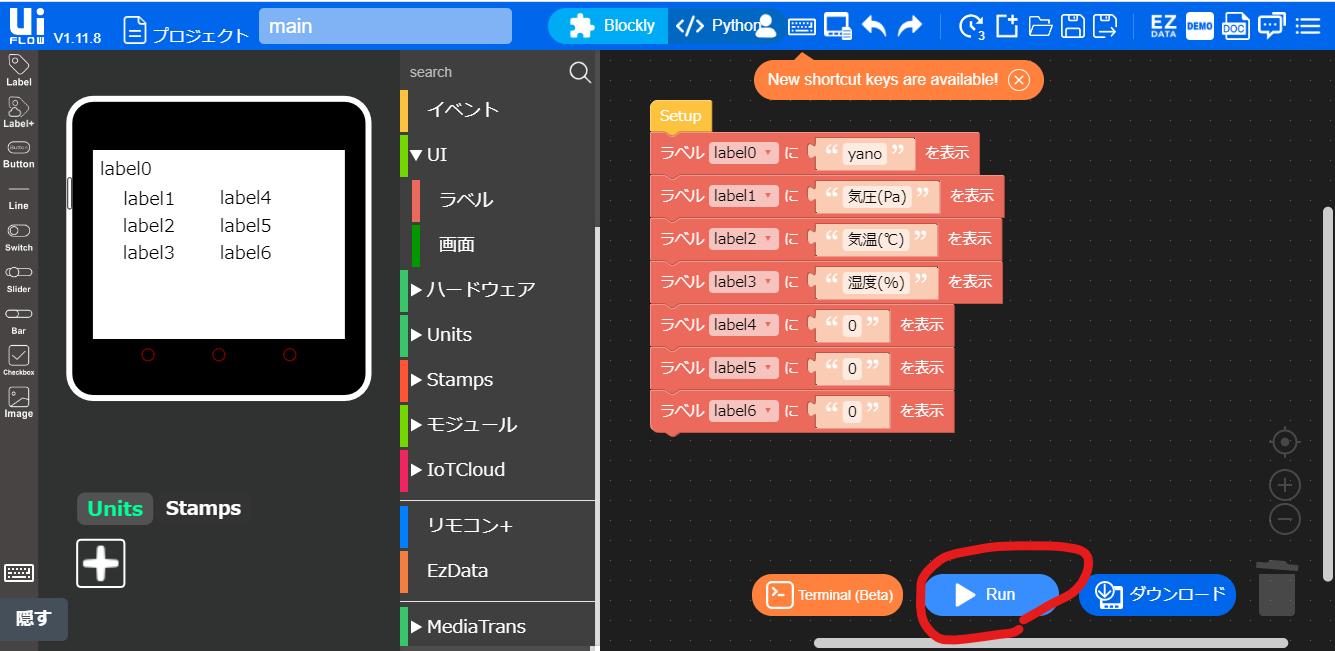Click the block search field
Screen dimensions: 1335x651
pyautogui.click(x=480, y=71)
